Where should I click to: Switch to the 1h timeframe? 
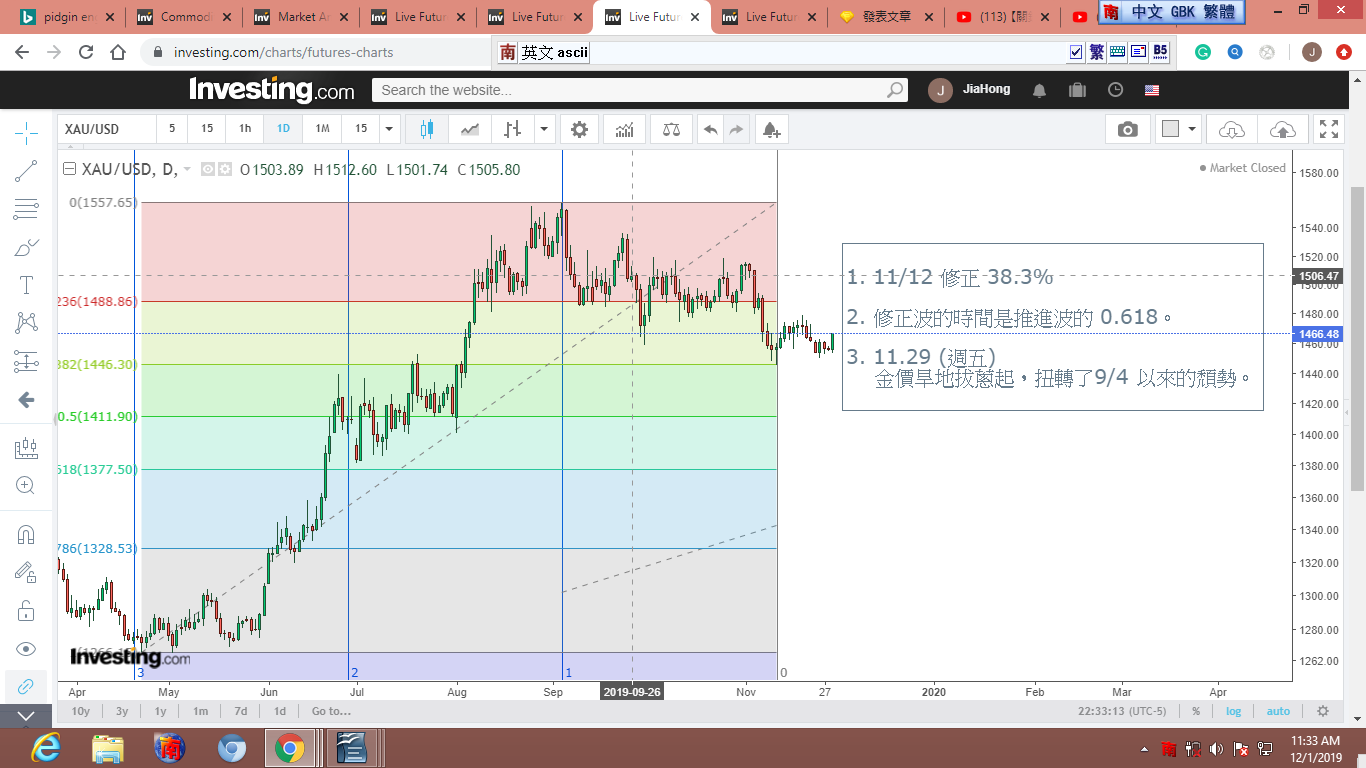coord(244,129)
